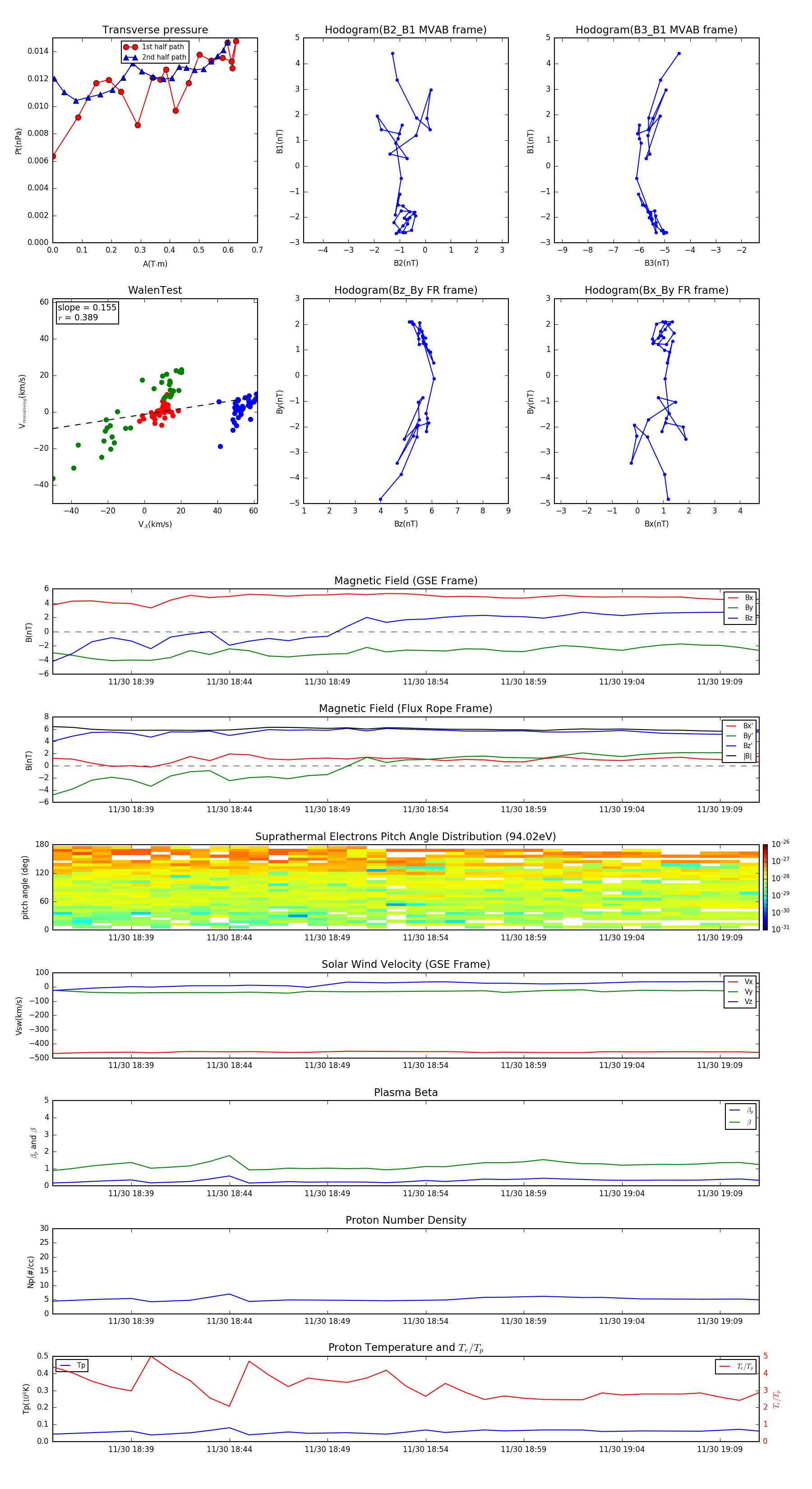The height and width of the screenshot is (1489, 812).
Task: Select Vx legend entry in solar wind panel
Action: pyautogui.click(x=741, y=981)
